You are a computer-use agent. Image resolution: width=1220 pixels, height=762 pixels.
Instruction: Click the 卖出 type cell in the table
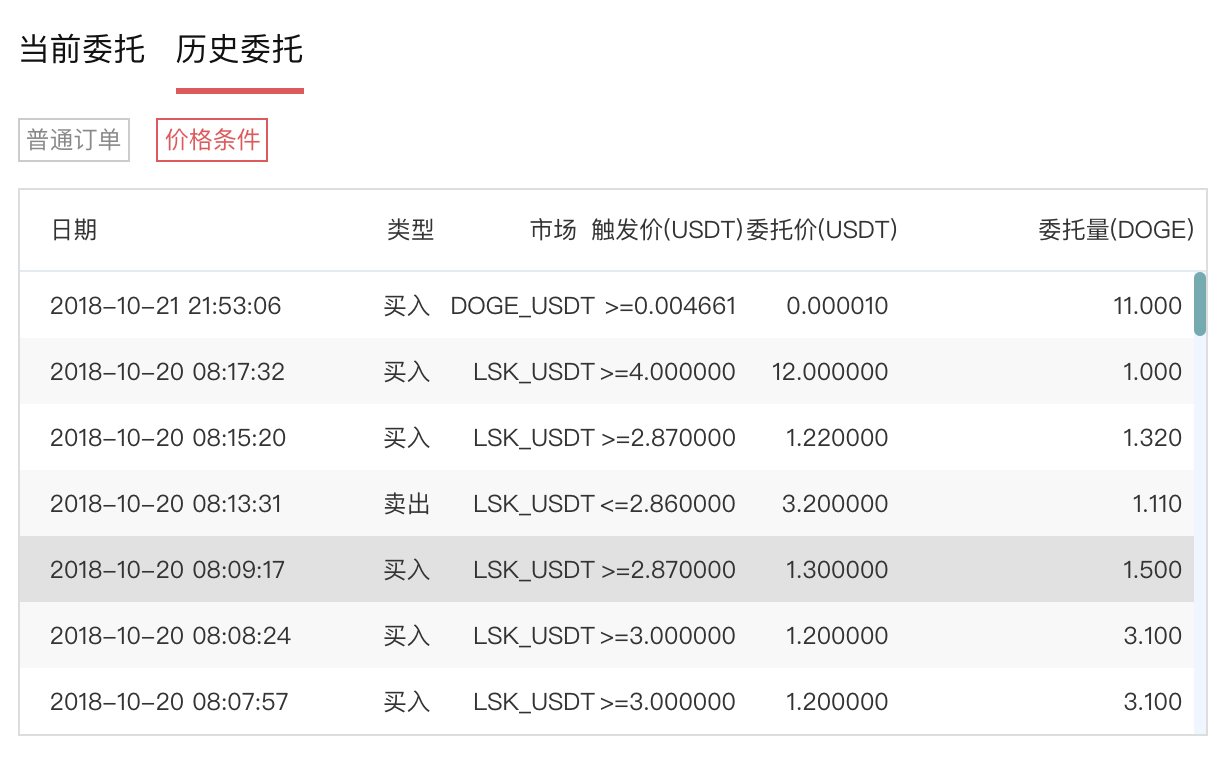click(407, 504)
